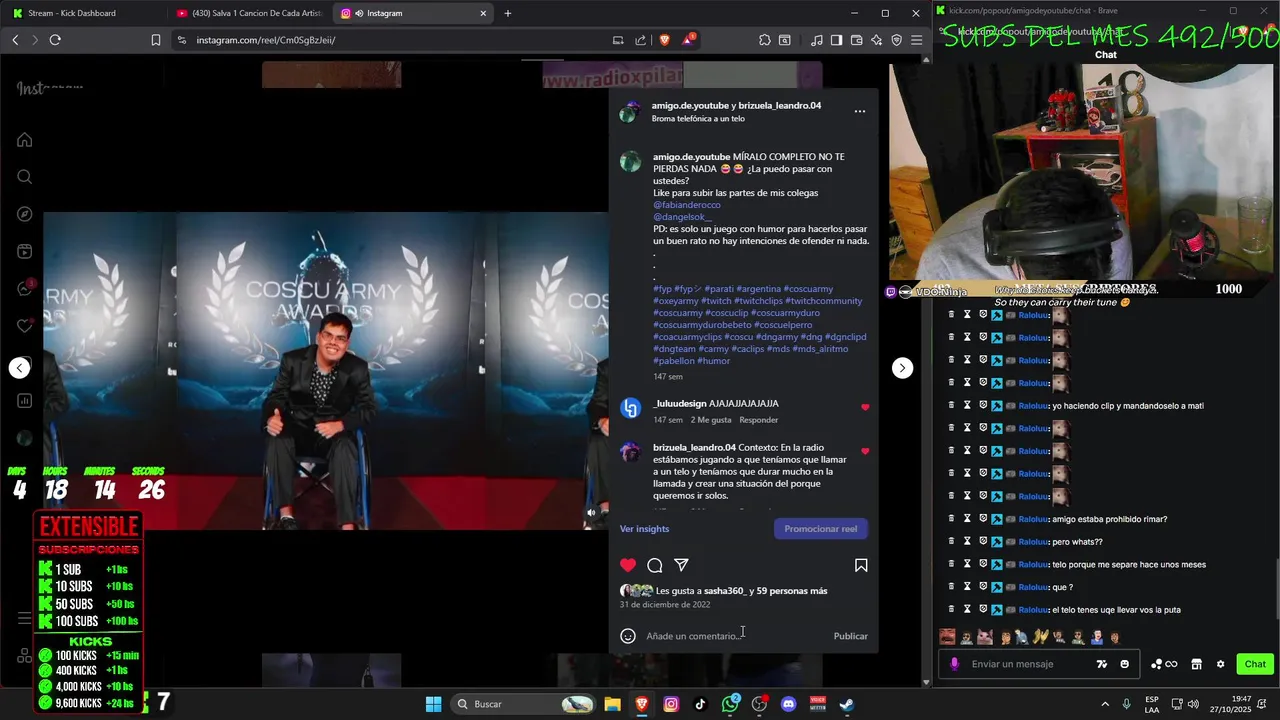Reload the Instagram page
Viewport: 1280px width, 720px height.
pos(55,40)
